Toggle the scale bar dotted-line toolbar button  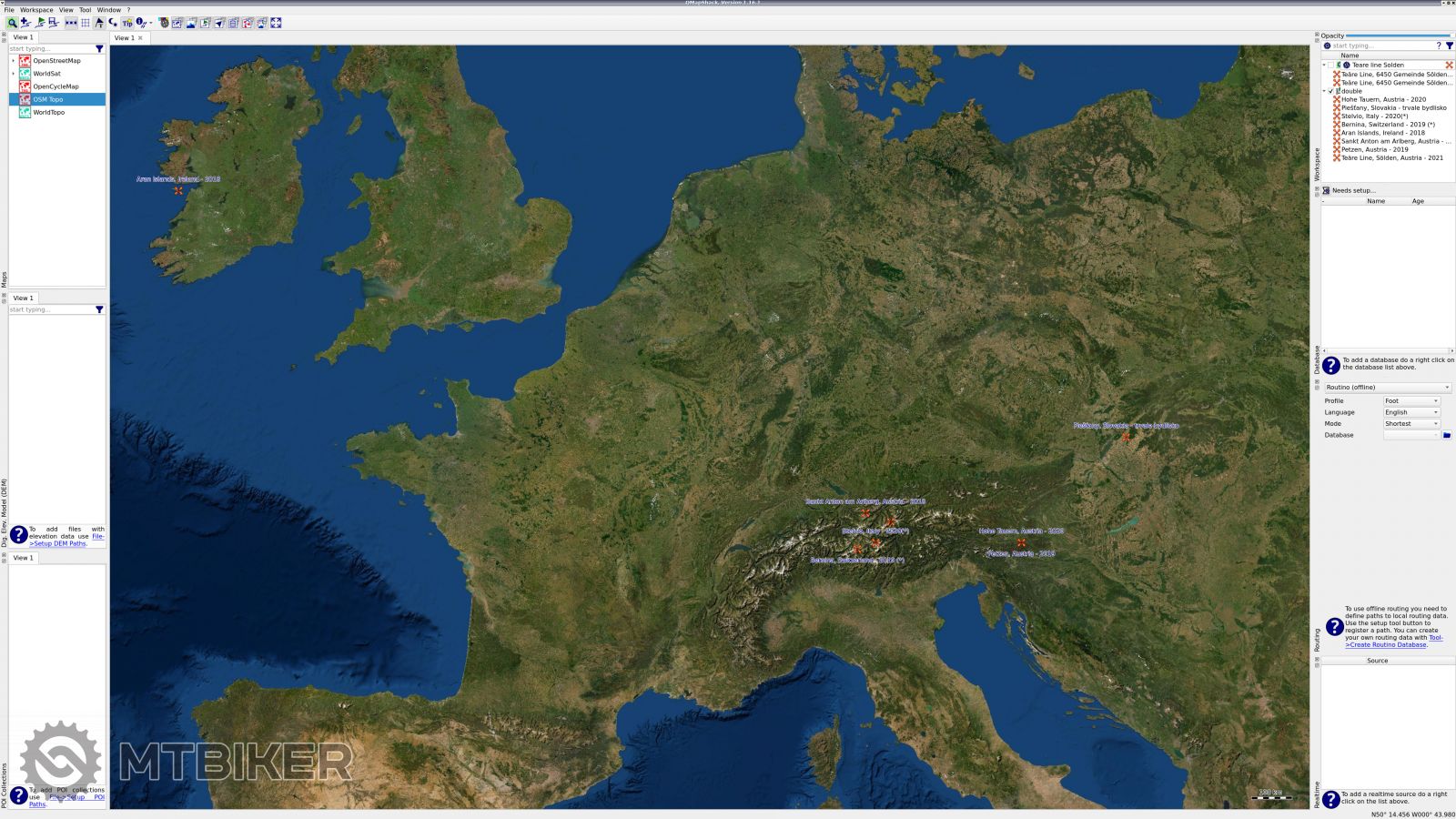click(71, 23)
